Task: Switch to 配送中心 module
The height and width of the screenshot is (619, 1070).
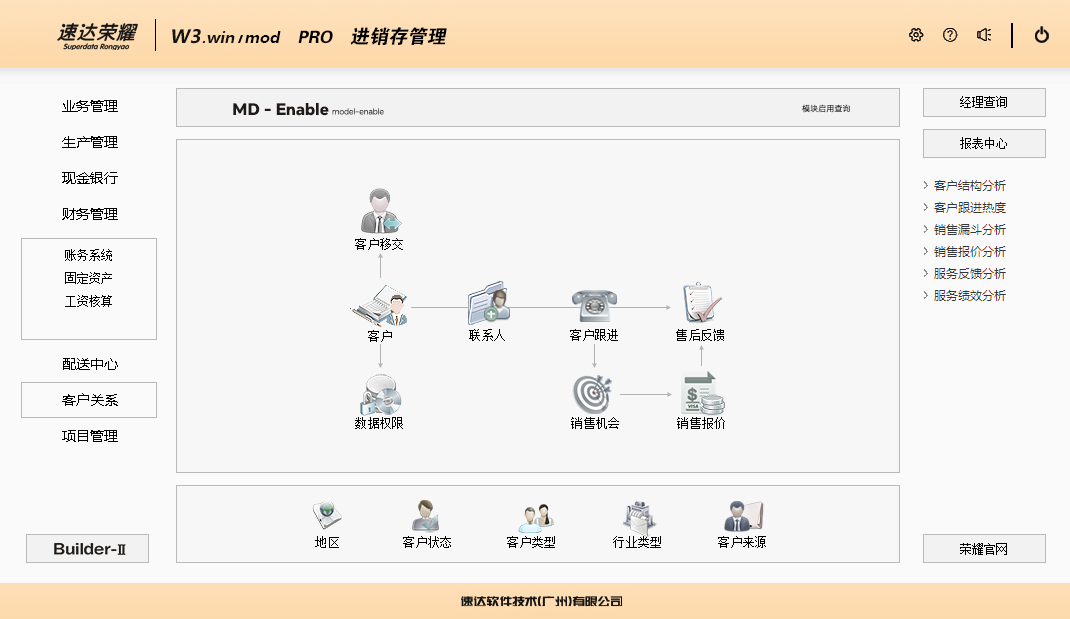Action: [90, 365]
